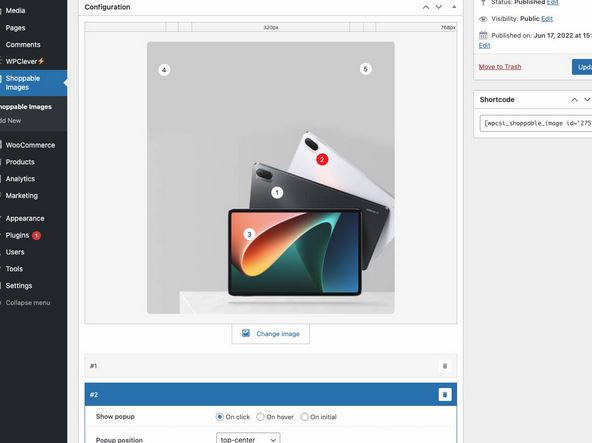592x443 pixels.
Task: Edit the Status setting
Action: tap(552, 2)
